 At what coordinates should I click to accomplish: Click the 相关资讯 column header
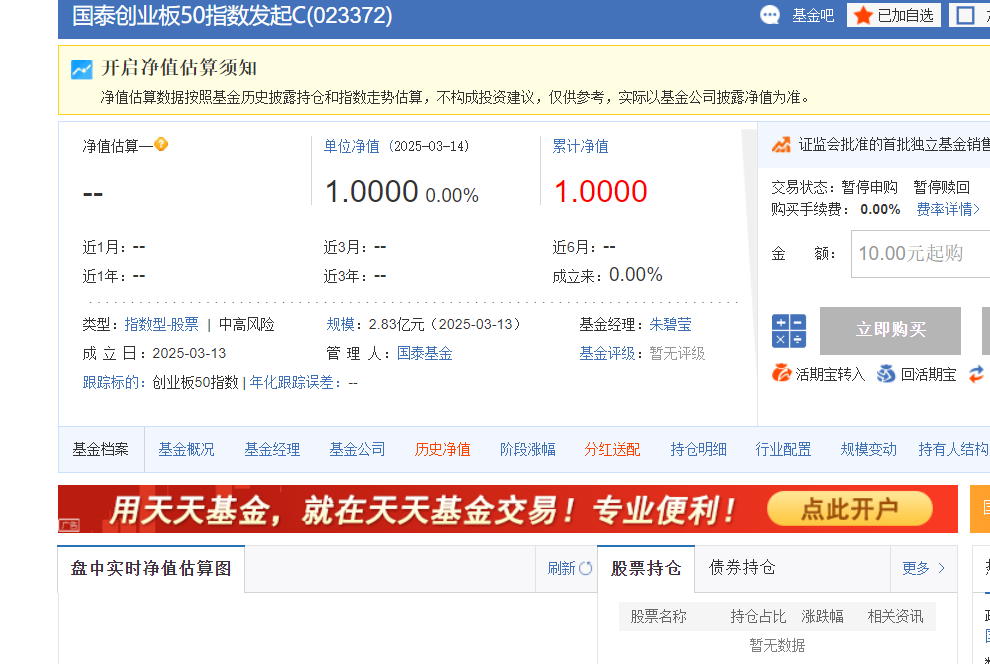tap(895, 616)
